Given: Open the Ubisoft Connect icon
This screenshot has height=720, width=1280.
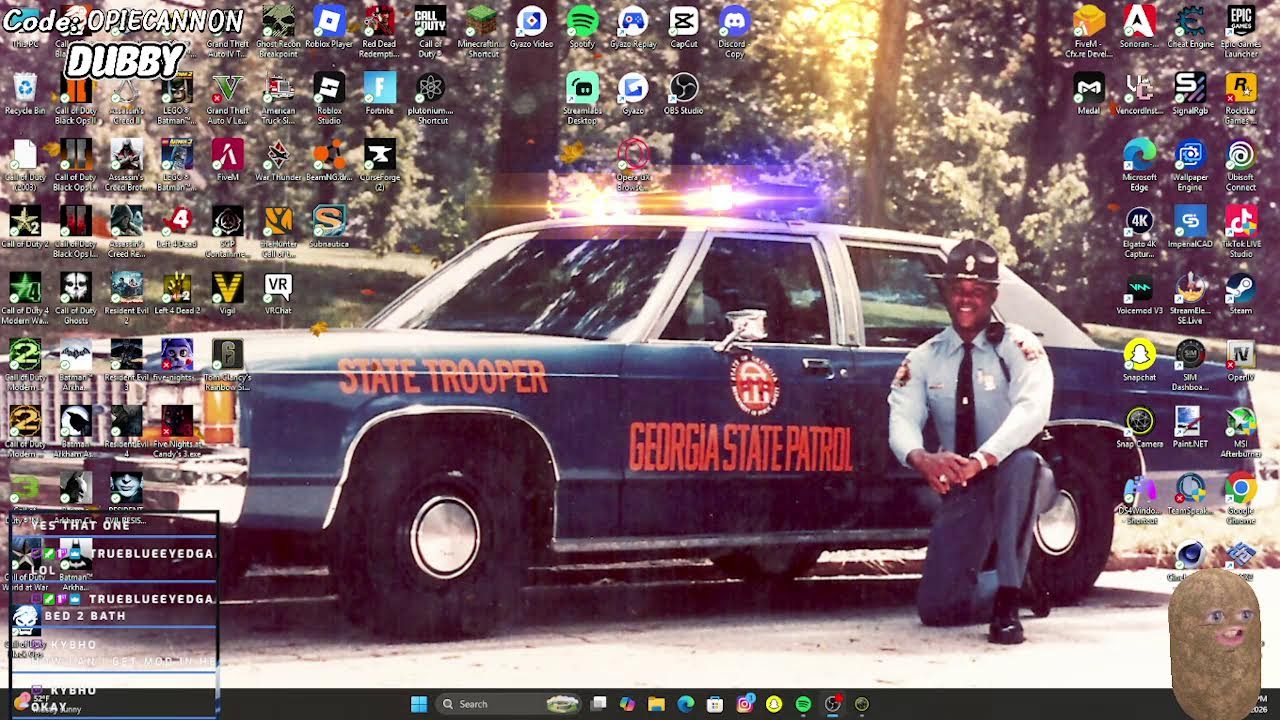Looking at the screenshot, I should pyautogui.click(x=1240, y=165).
